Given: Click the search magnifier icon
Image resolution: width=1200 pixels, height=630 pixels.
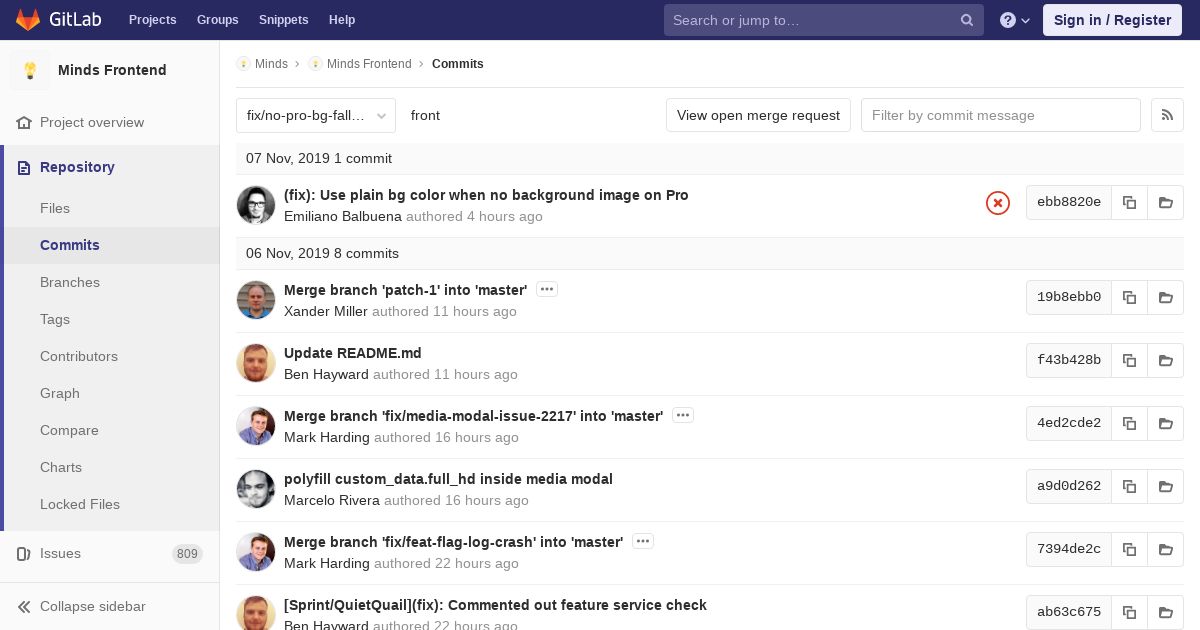Looking at the screenshot, I should (966, 20).
